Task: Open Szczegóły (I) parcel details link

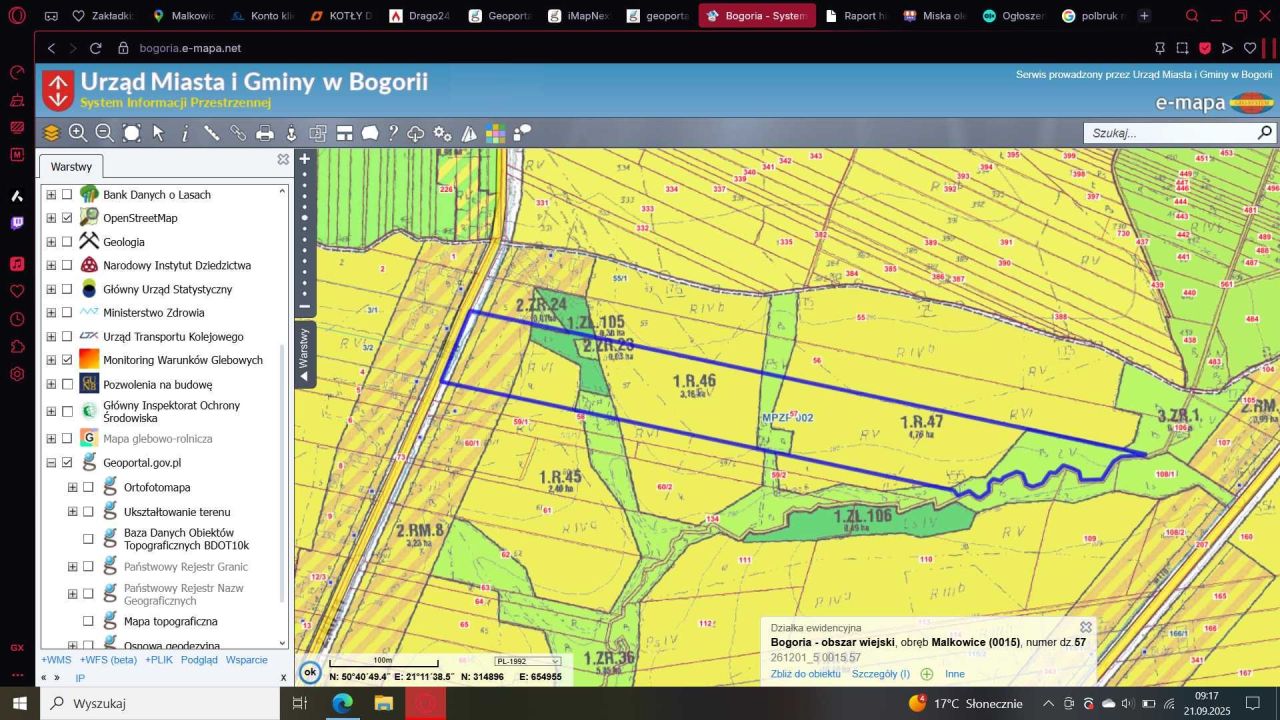Action: [x=881, y=674]
